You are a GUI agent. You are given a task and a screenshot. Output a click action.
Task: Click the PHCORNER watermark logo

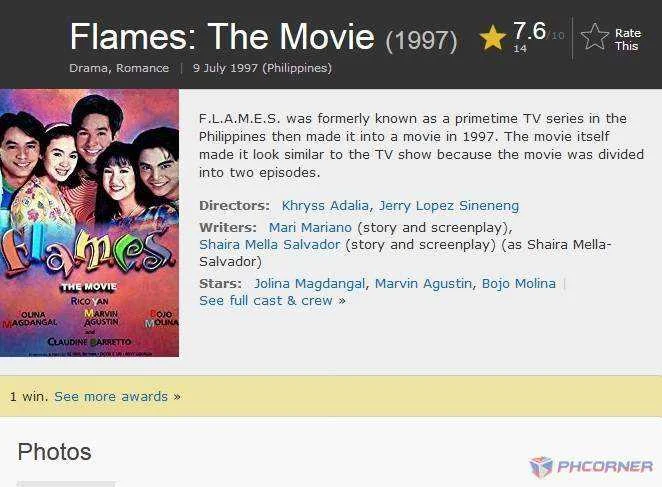(x=591, y=467)
